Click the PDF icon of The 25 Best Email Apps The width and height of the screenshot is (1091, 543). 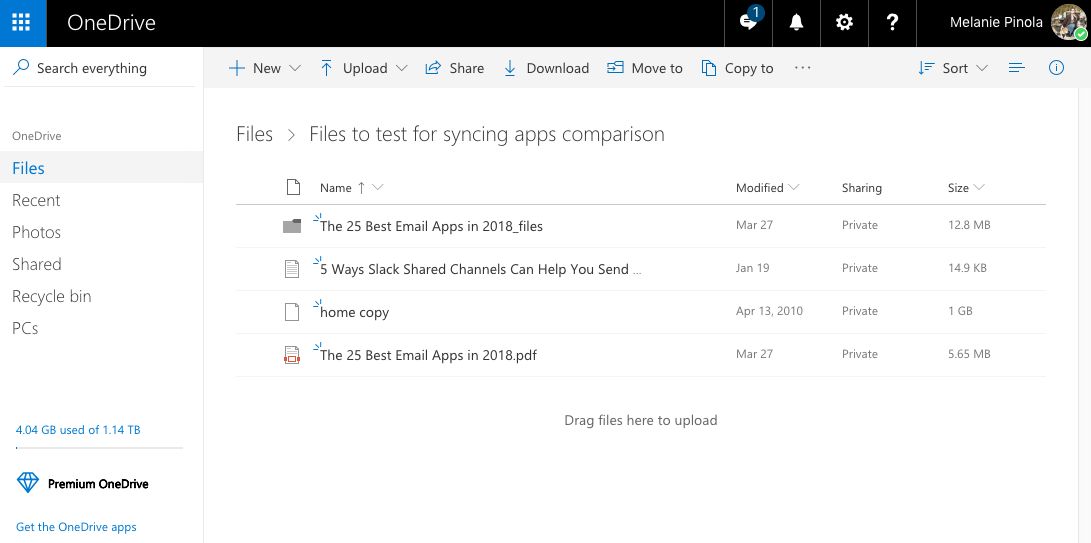point(292,354)
